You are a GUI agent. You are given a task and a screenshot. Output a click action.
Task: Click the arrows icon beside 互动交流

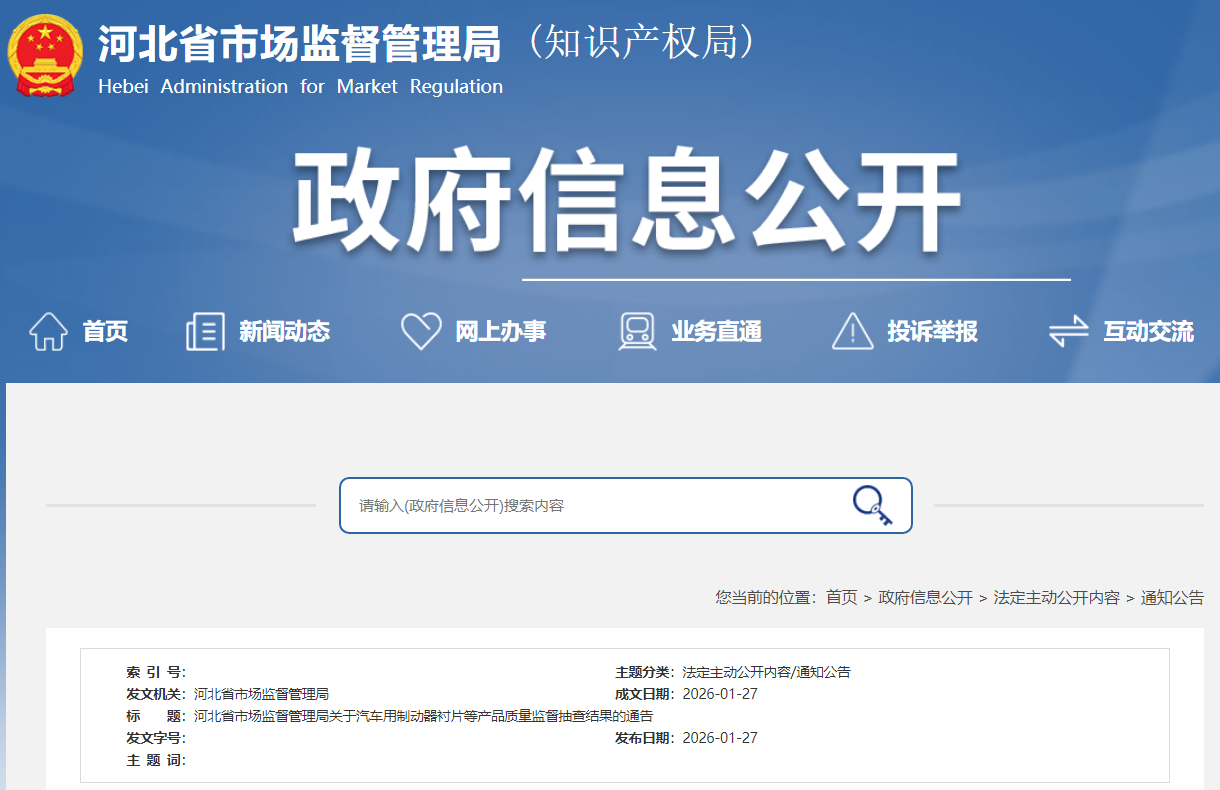tap(1068, 331)
